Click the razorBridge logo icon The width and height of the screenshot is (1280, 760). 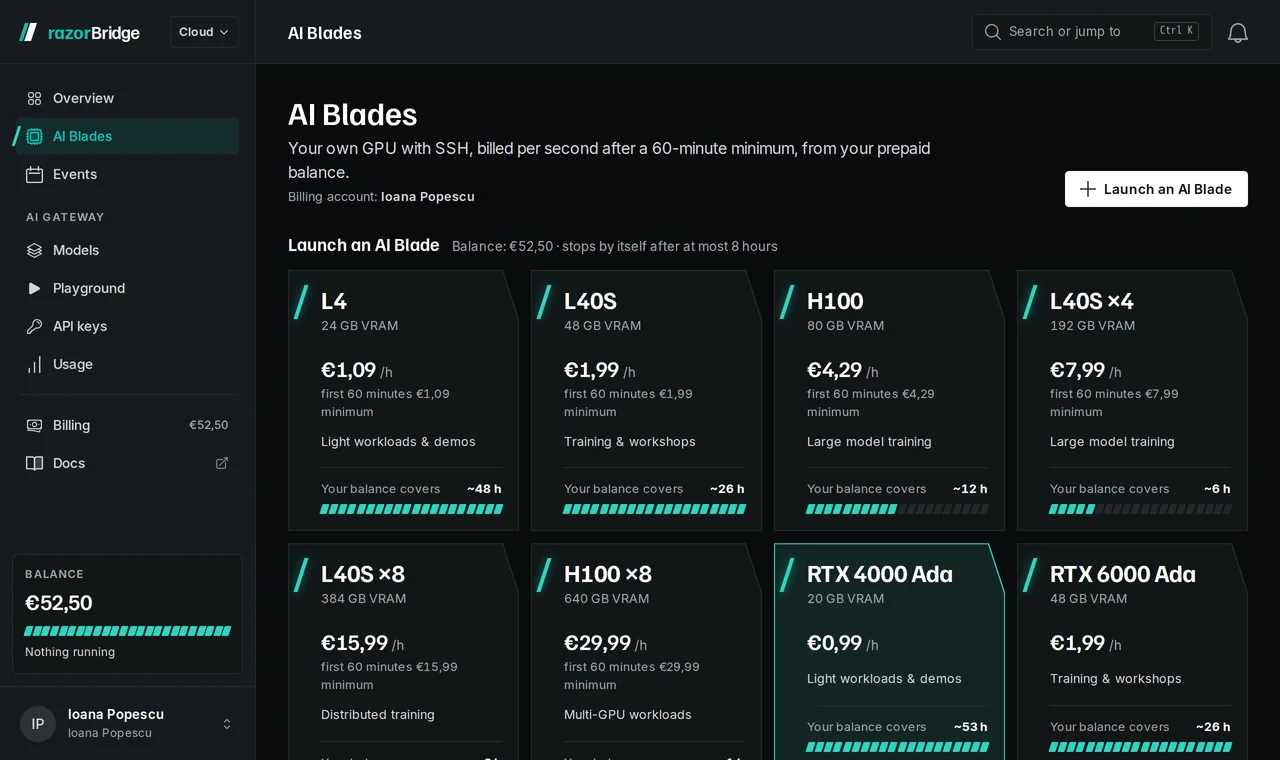coord(28,32)
